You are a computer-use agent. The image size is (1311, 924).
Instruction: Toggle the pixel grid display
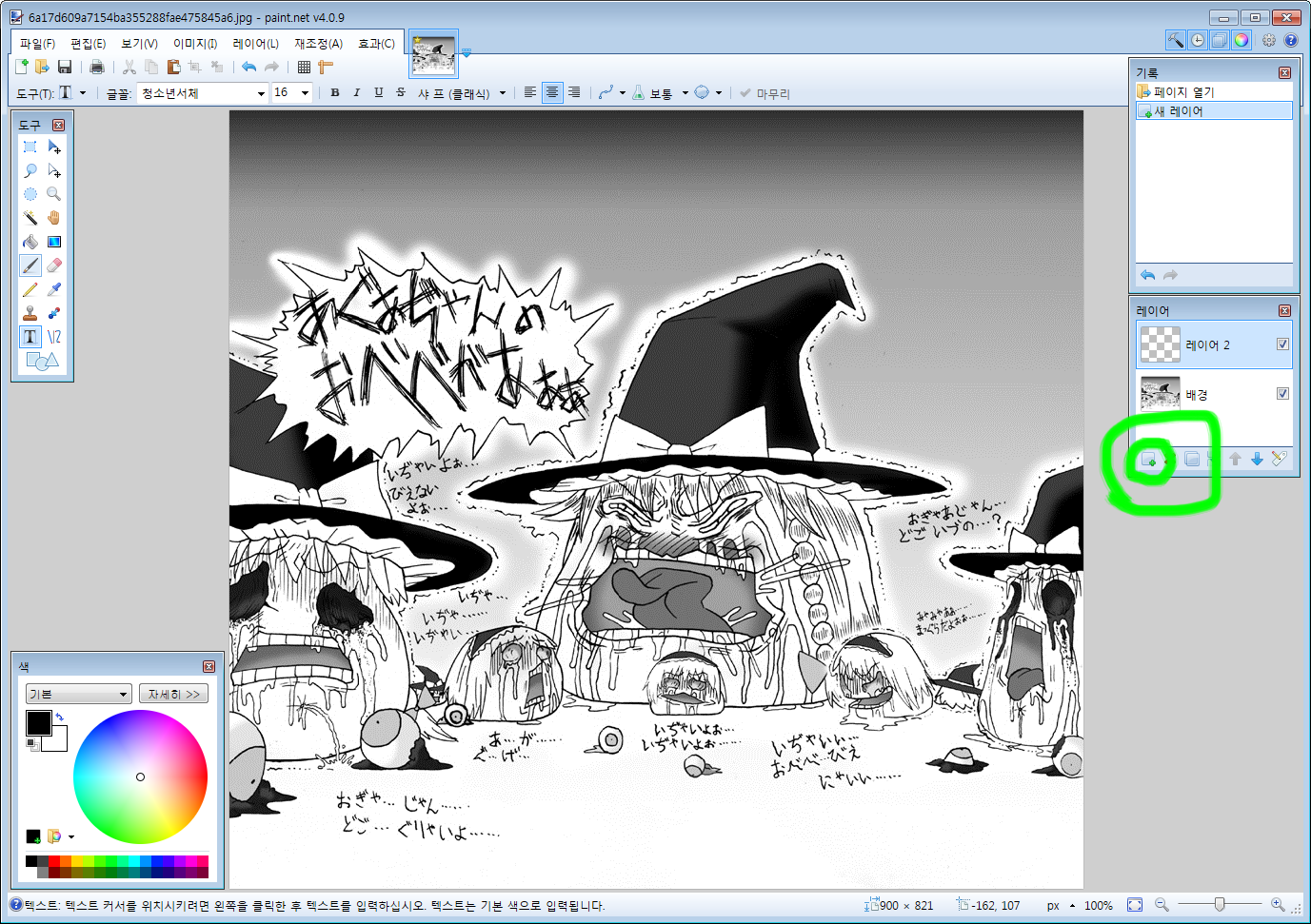point(304,67)
